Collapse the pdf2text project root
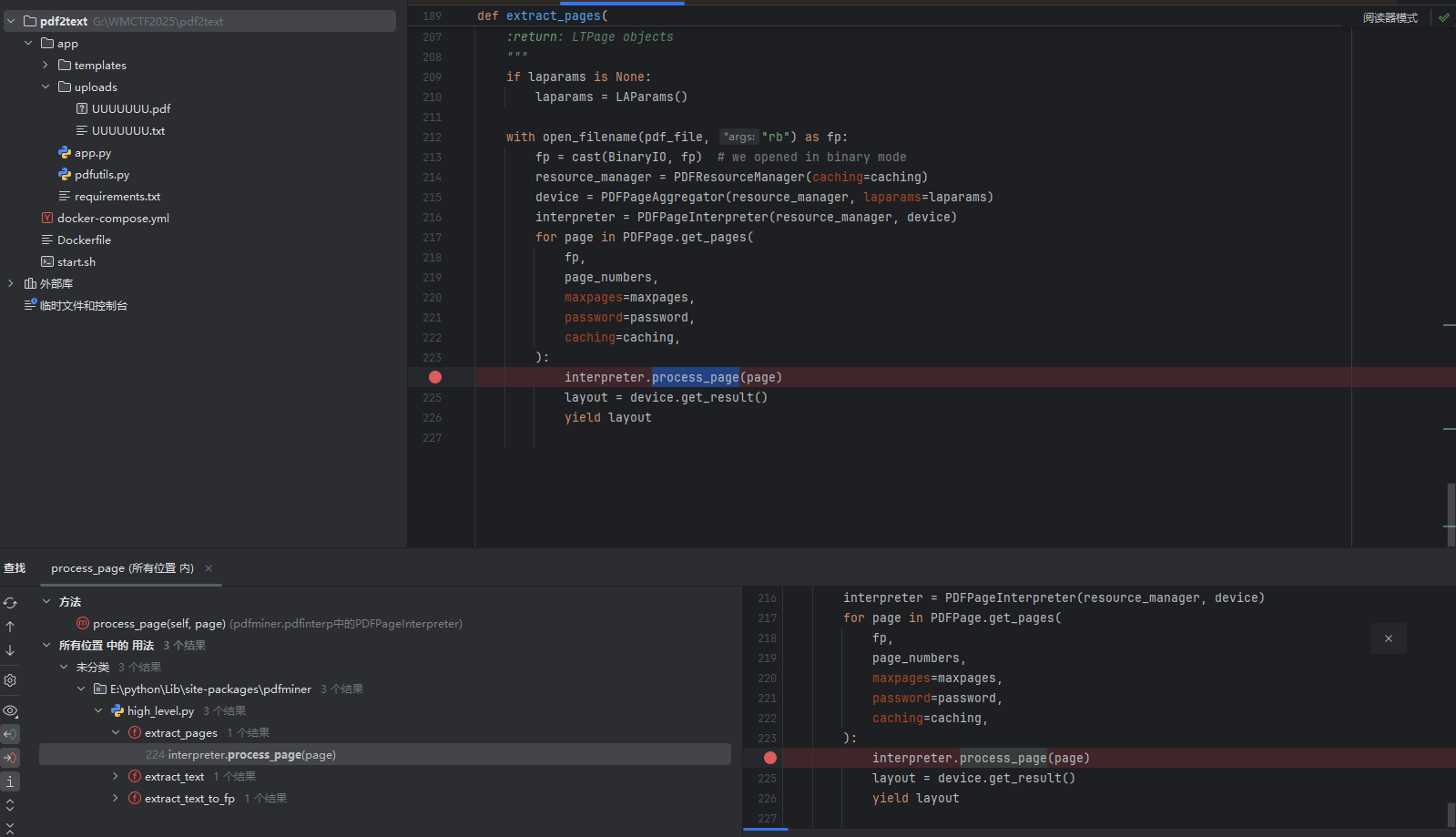Screen dimensions: 1456x837 tap(11, 21)
